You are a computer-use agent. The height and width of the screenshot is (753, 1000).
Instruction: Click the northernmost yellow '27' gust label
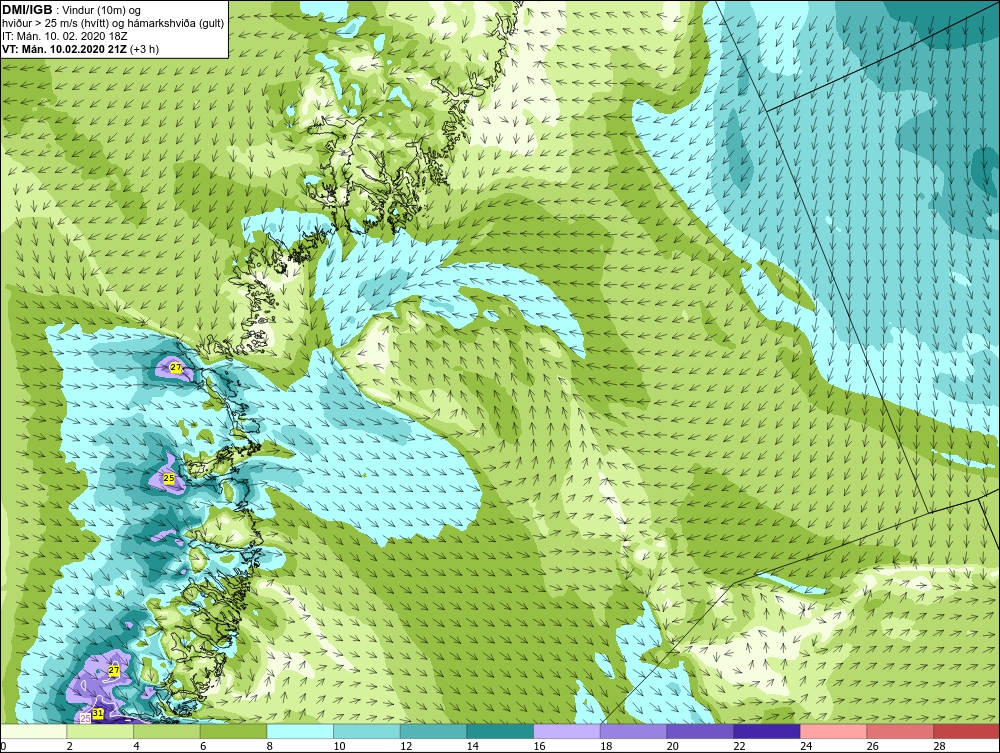176,367
